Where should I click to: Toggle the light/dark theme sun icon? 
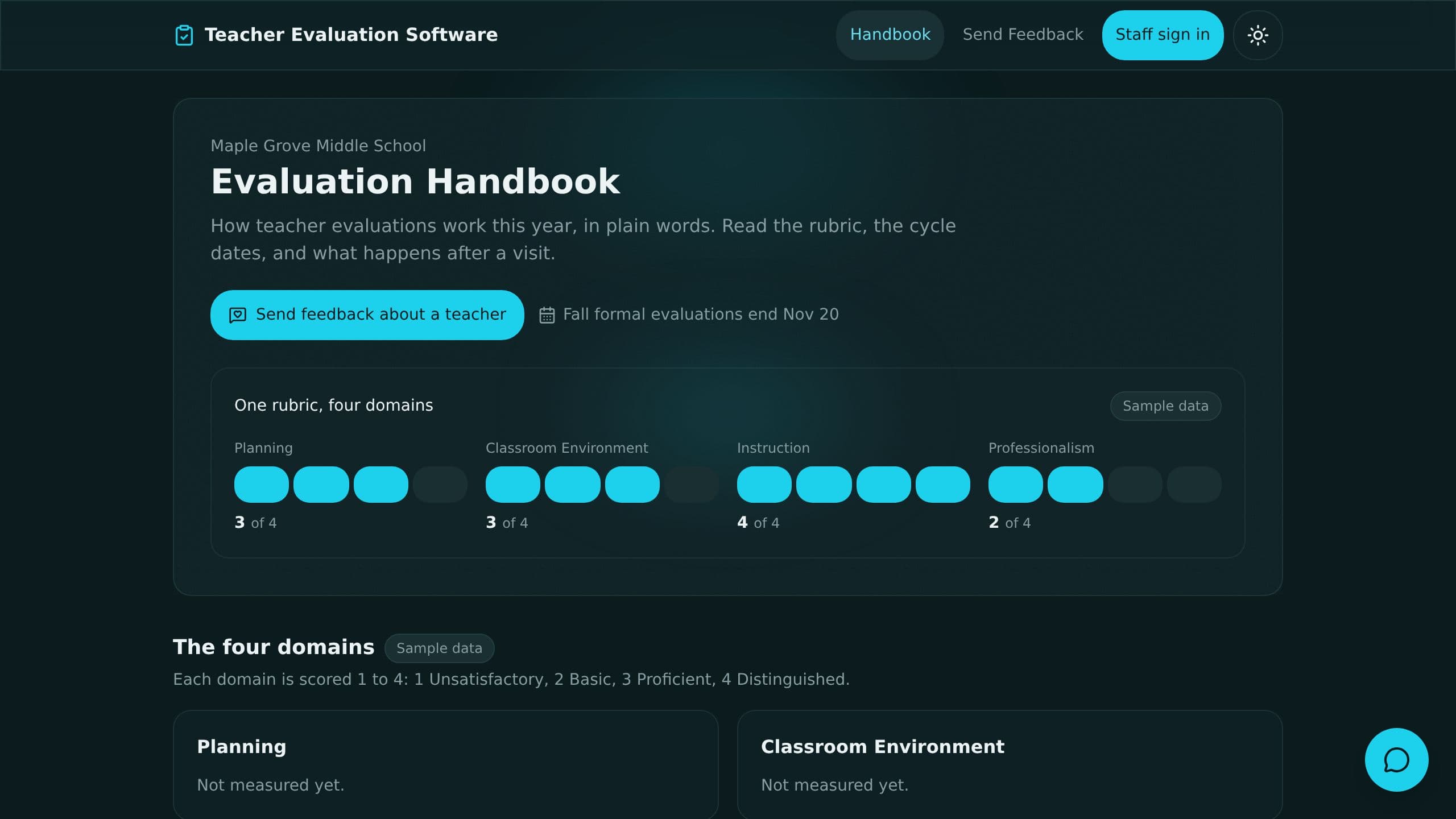pos(1258,35)
